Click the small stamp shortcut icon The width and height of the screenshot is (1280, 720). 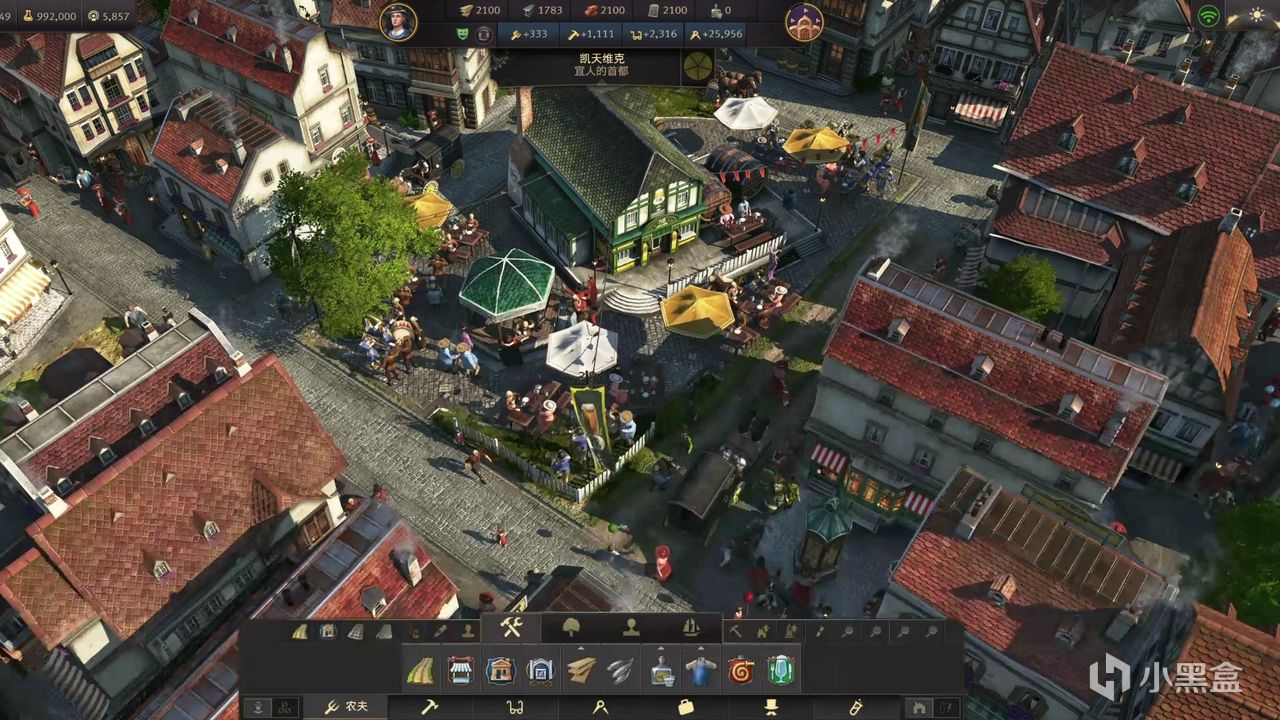click(468, 631)
